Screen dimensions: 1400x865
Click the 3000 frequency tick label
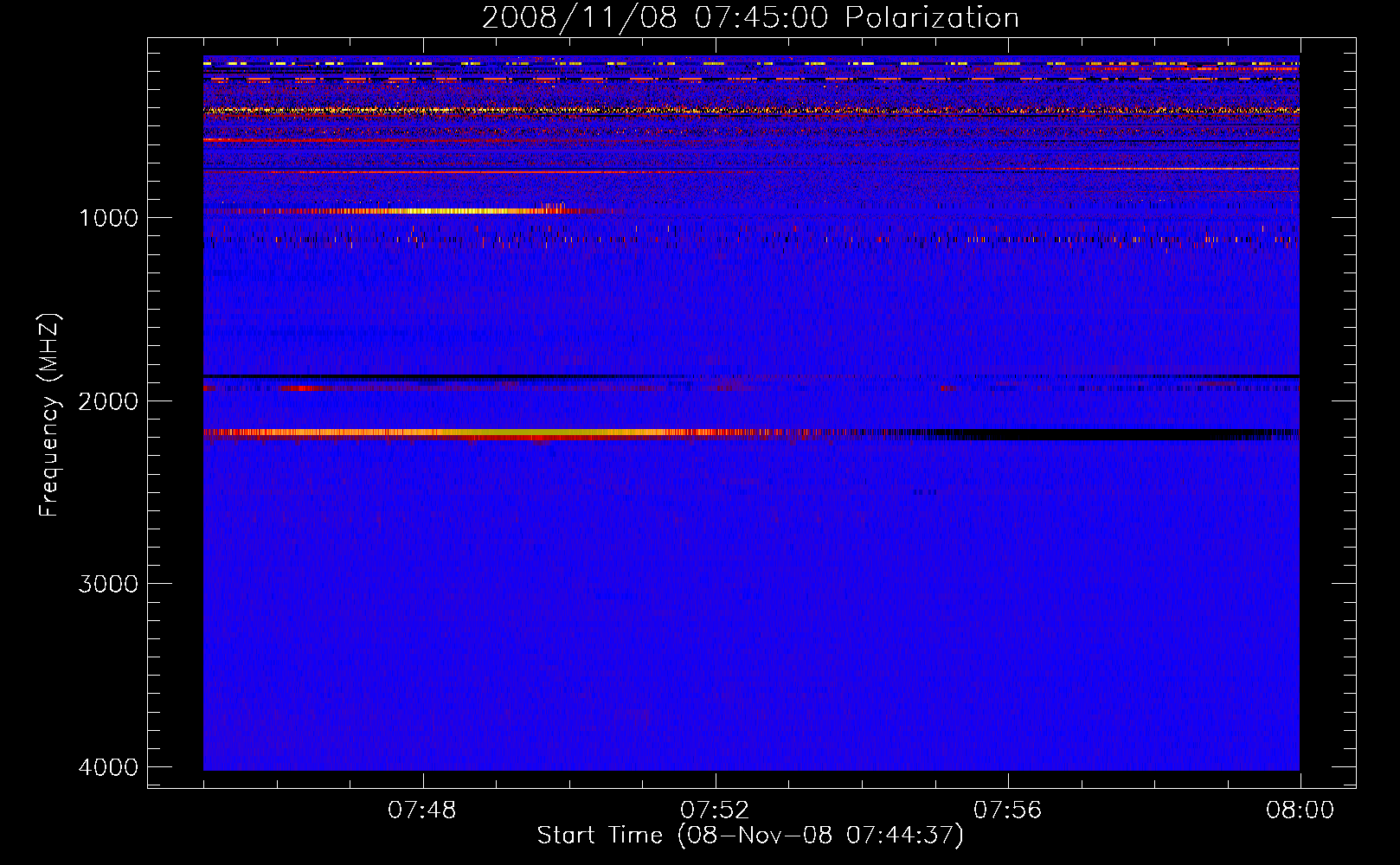108,584
